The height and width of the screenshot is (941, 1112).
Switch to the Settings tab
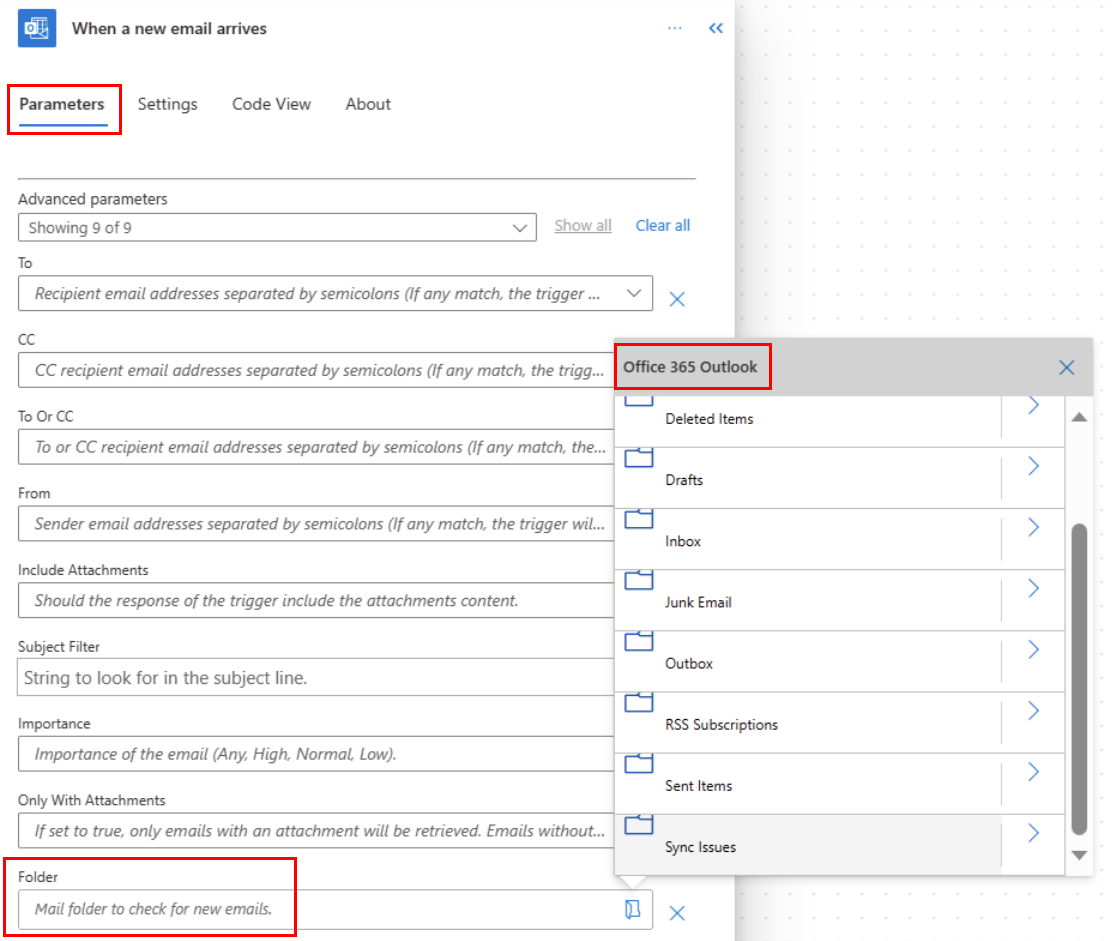click(167, 103)
